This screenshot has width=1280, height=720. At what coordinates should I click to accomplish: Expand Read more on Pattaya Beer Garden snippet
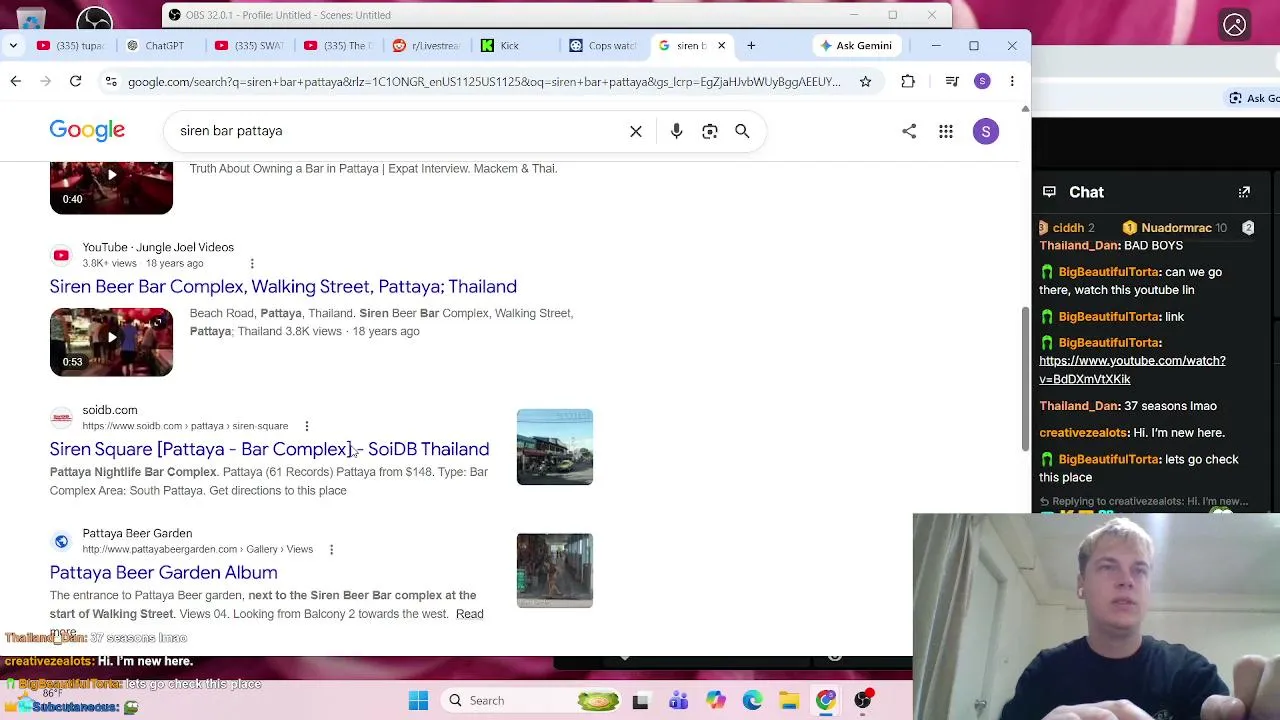coord(469,614)
